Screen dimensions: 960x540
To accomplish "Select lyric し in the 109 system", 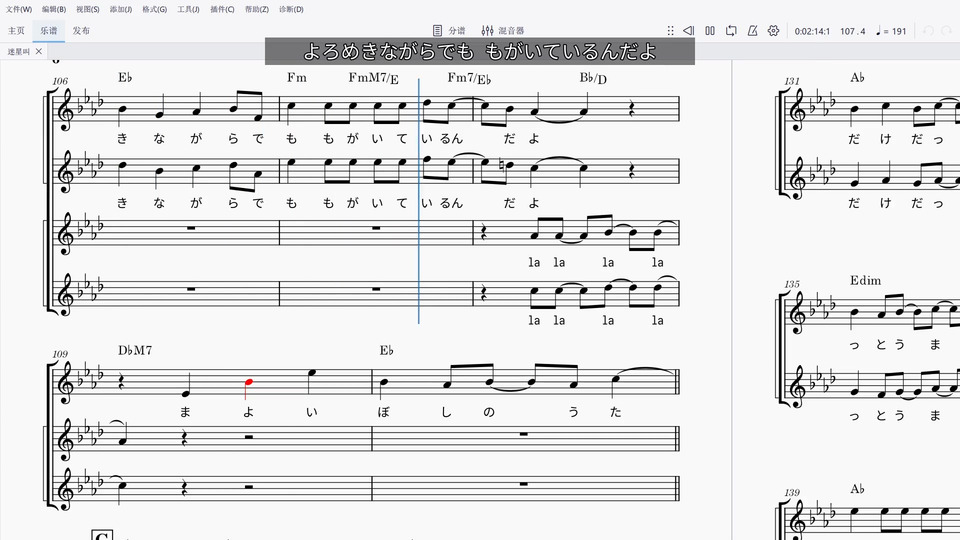I will point(446,412).
